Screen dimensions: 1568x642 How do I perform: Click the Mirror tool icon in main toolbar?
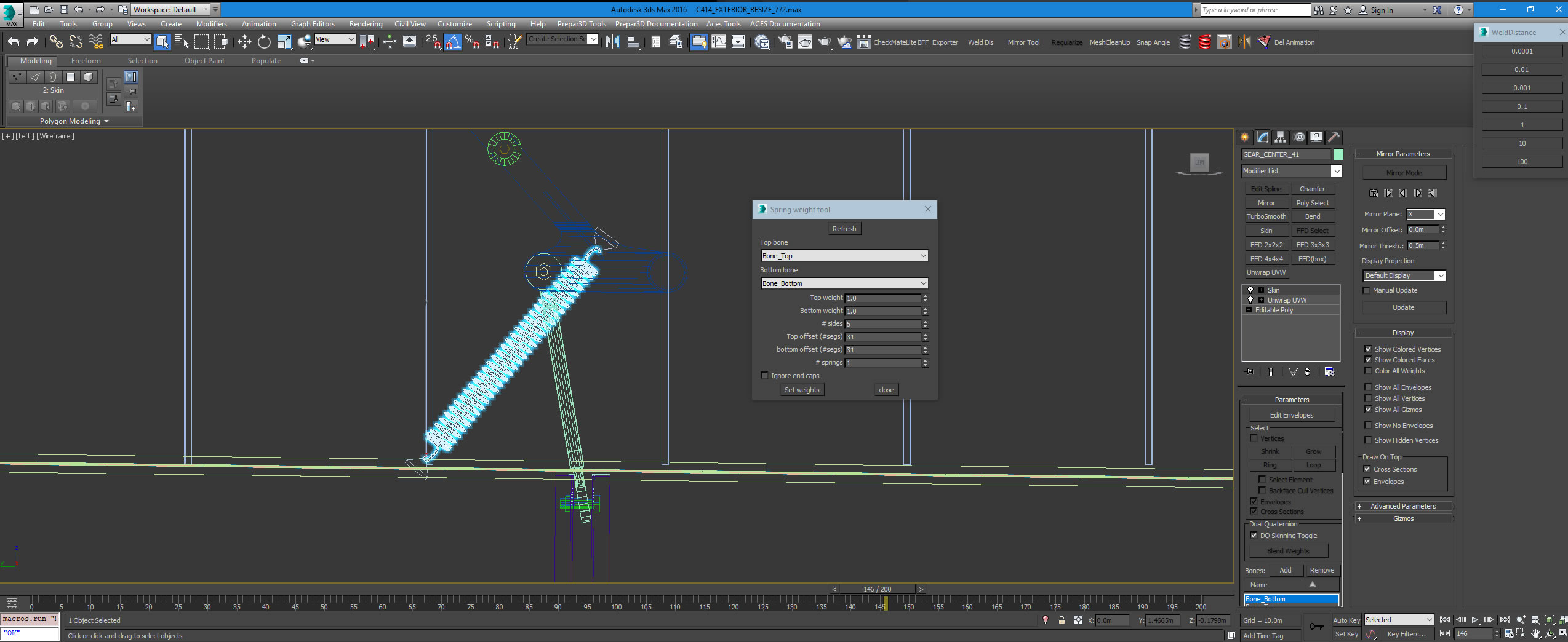612,42
